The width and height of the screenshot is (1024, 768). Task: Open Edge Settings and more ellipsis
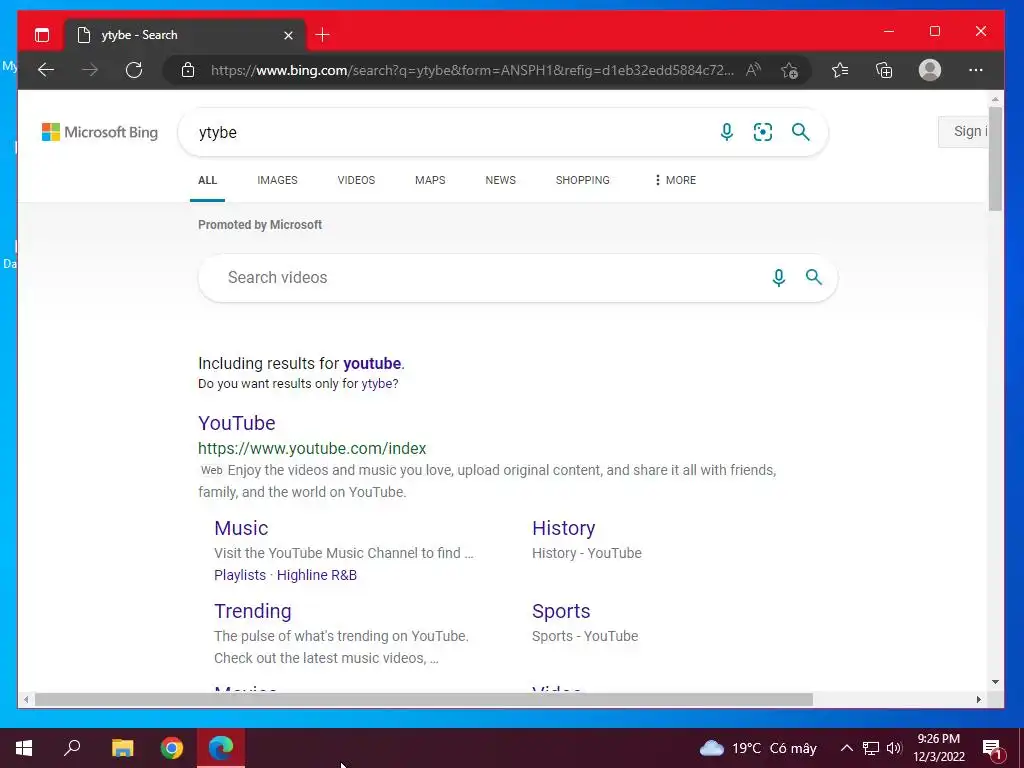pos(976,70)
